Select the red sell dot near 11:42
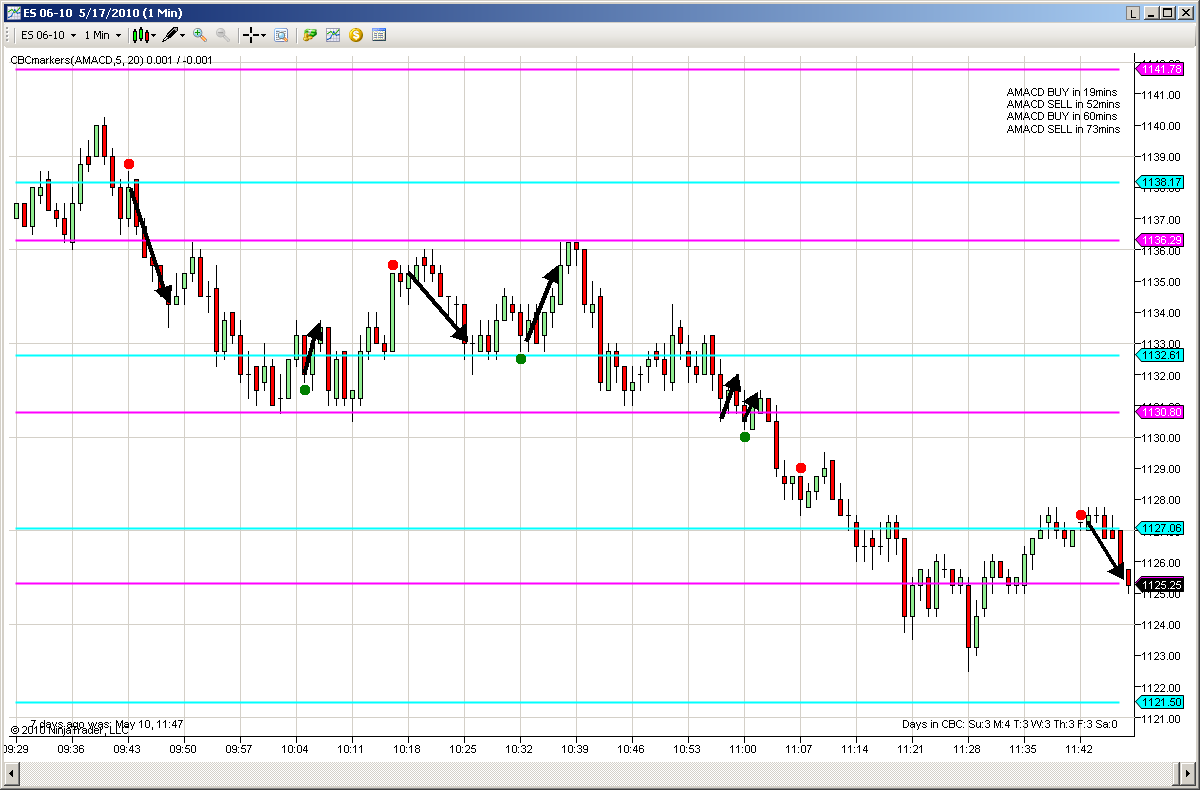This screenshot has width=1200, height=790. pos(1081,515)
